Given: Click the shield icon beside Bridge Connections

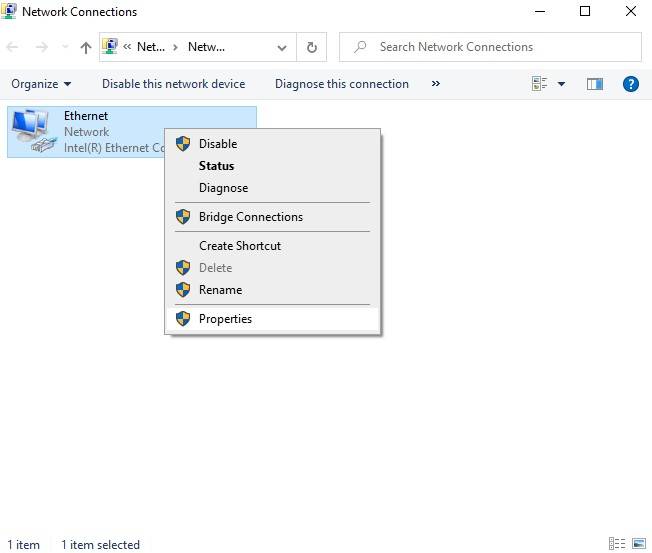Looking at the screenshot, I should [x=183, y=217].
